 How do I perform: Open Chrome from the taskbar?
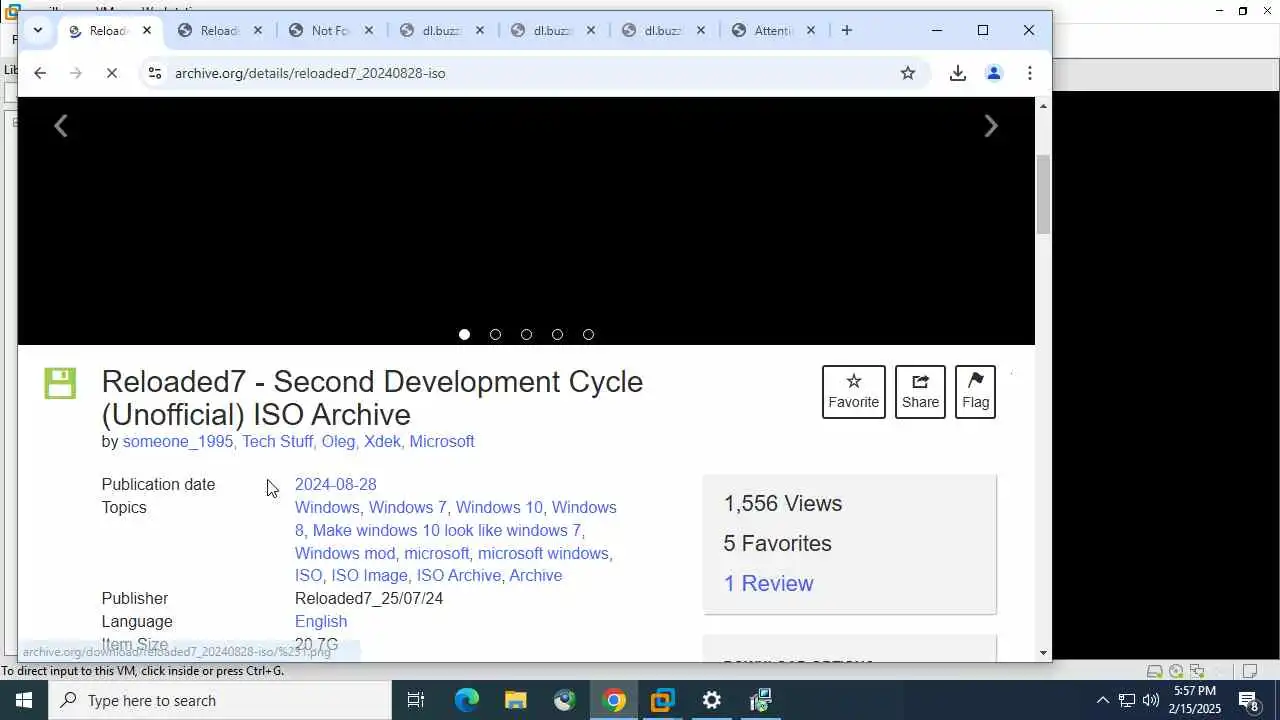point(614,700)
